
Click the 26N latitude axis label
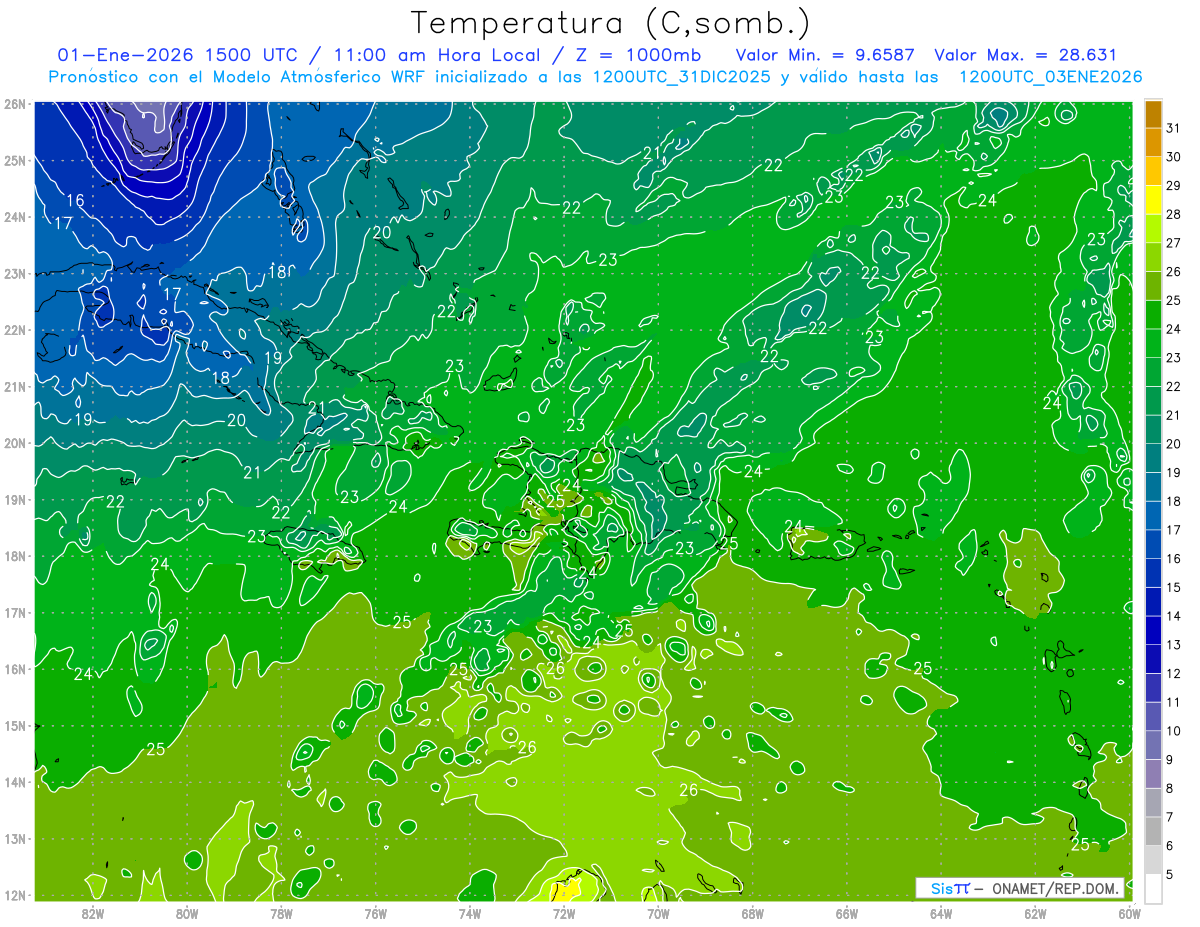(14, 104)
